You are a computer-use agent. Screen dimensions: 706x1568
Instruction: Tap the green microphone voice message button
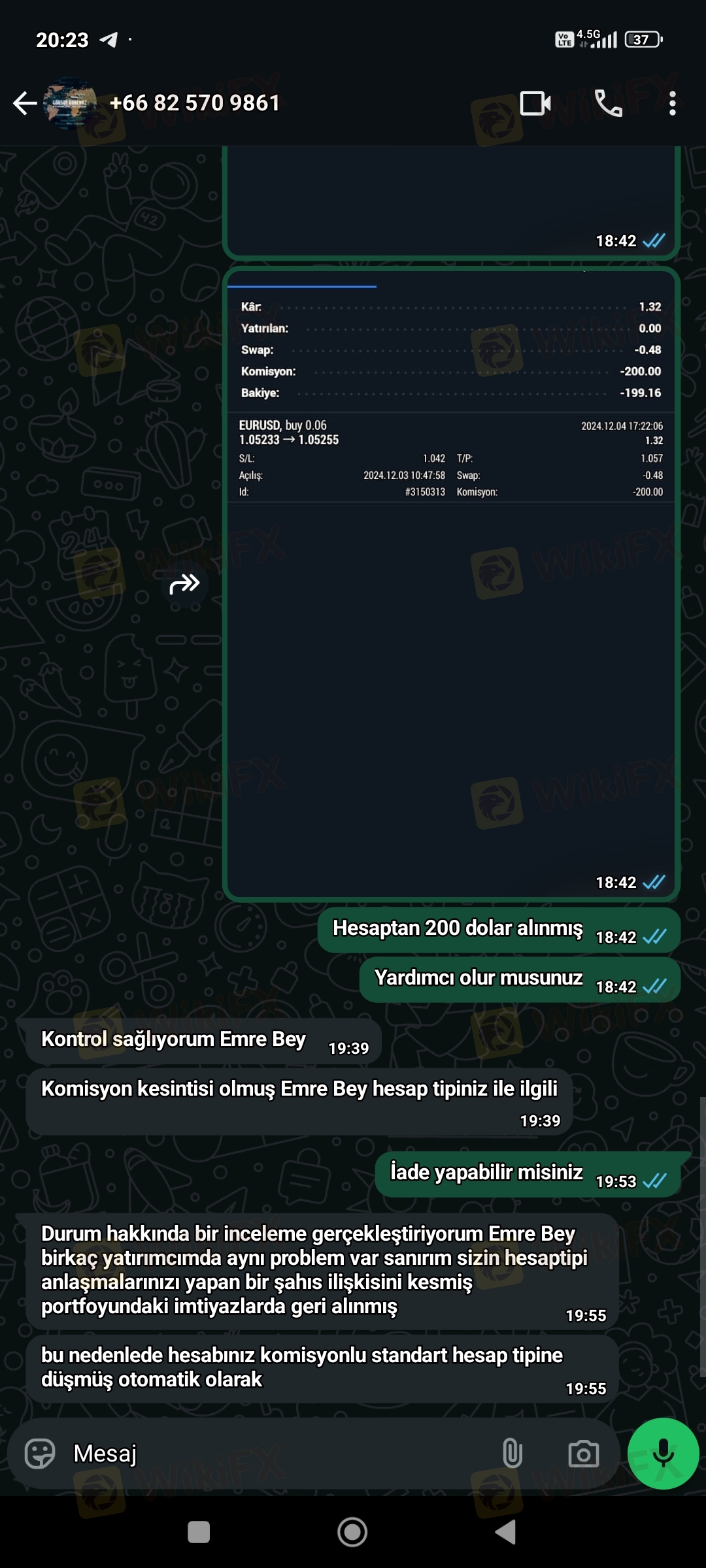[664, 1454]
